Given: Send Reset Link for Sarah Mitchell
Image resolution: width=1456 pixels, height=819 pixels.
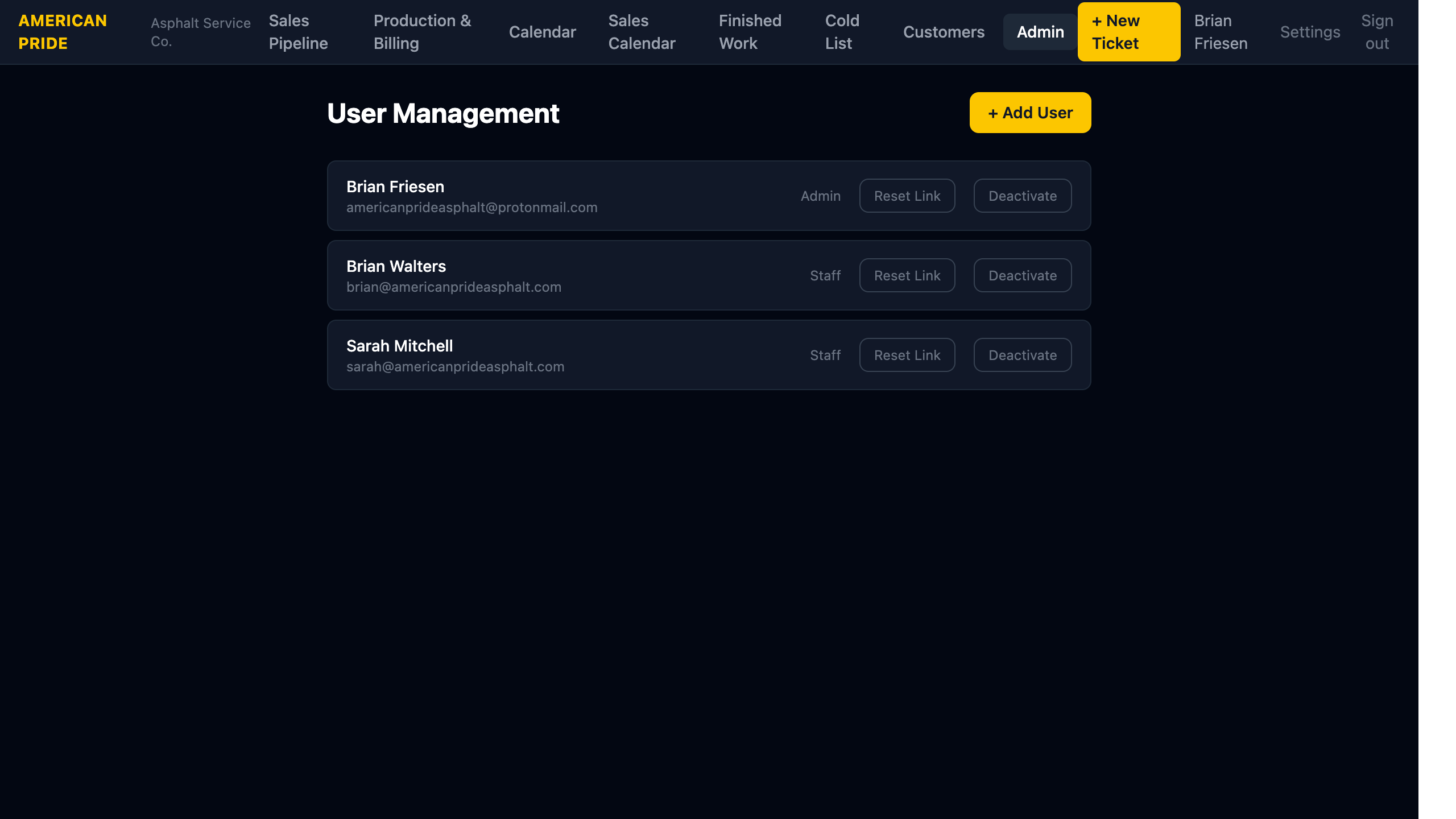Looking at the screenshot, I should coord(907,355).
